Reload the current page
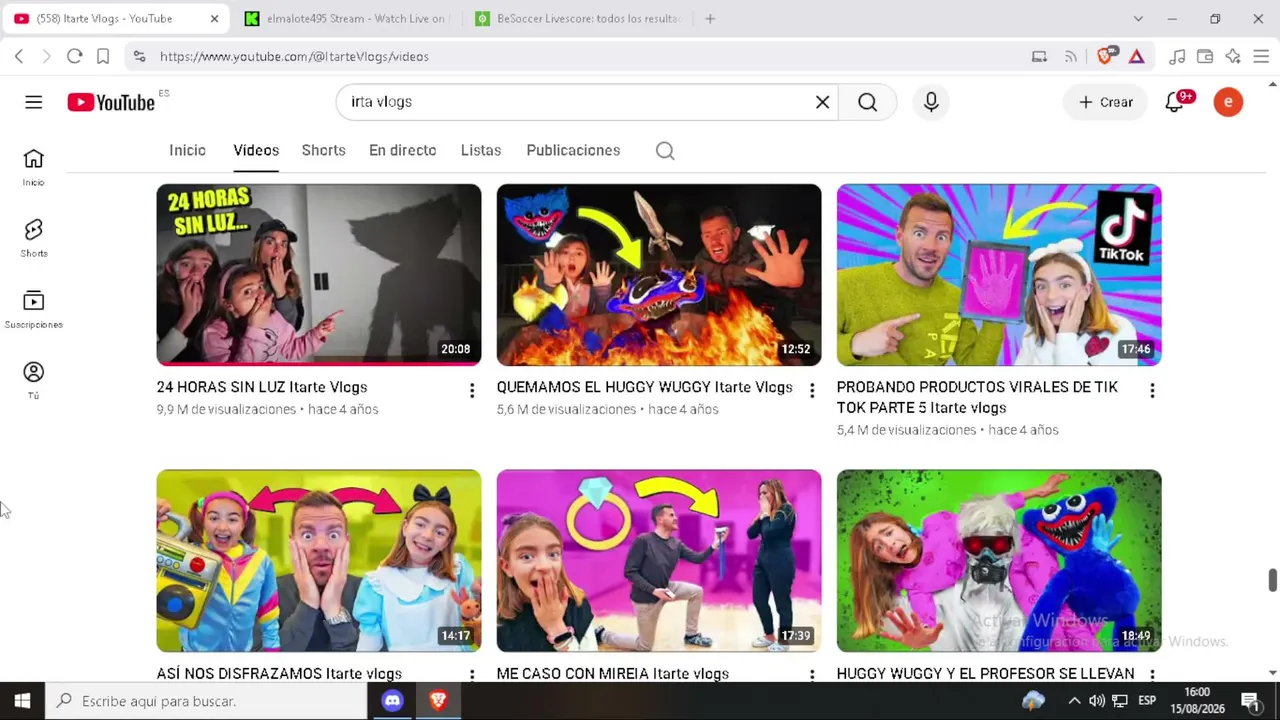 (x=74, y=57)
